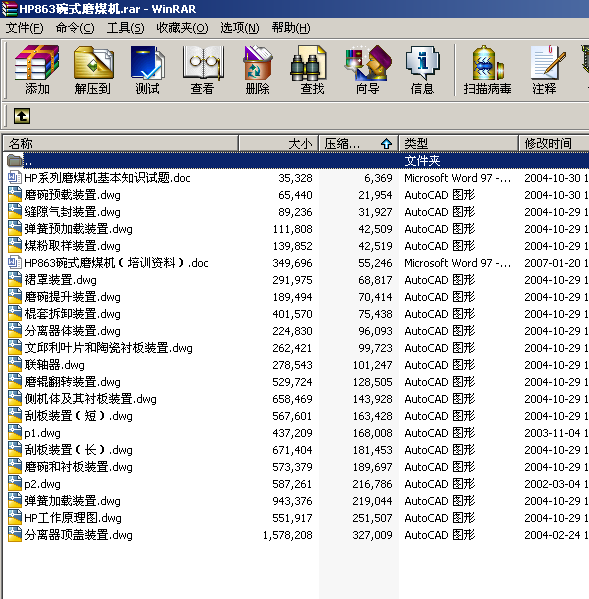The width and height of the screenshot is (589, 599).
Task: Select file 磨碗提升装置.dwg
Action: point(72,297)
